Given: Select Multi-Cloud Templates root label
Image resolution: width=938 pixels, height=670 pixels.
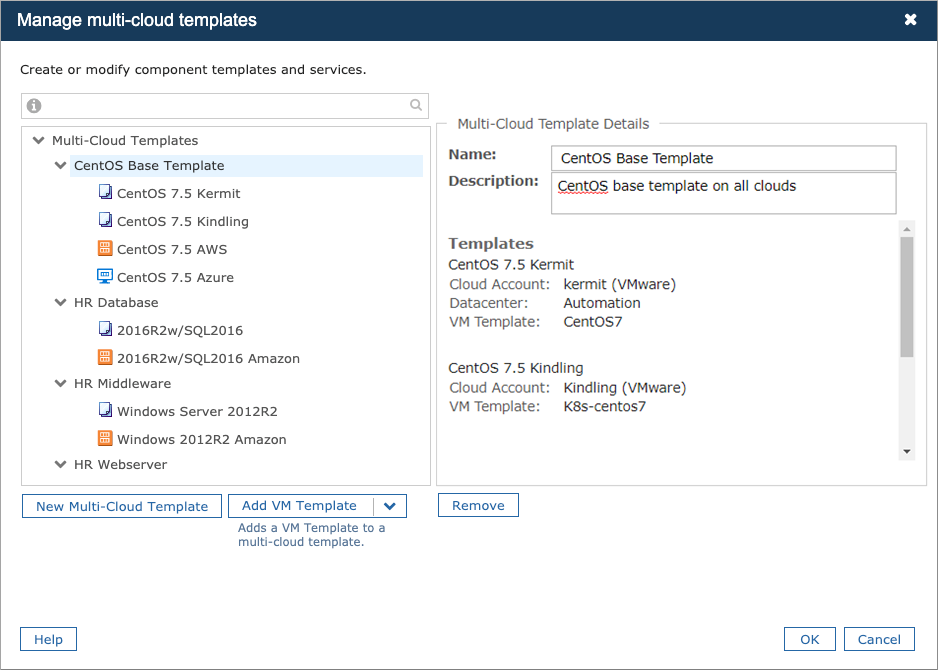Looking at the screenshot, I should (125, 141).
